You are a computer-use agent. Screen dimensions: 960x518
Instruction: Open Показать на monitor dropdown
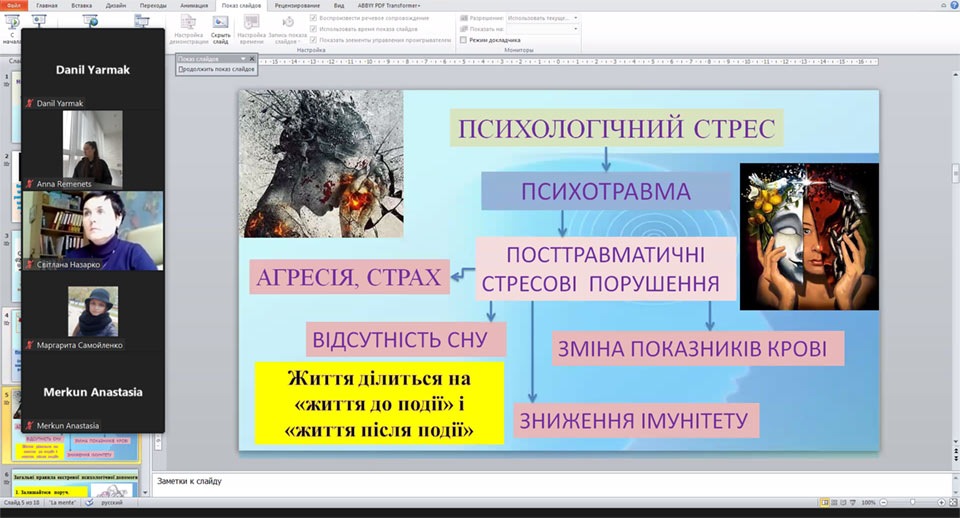coord(576,29)
